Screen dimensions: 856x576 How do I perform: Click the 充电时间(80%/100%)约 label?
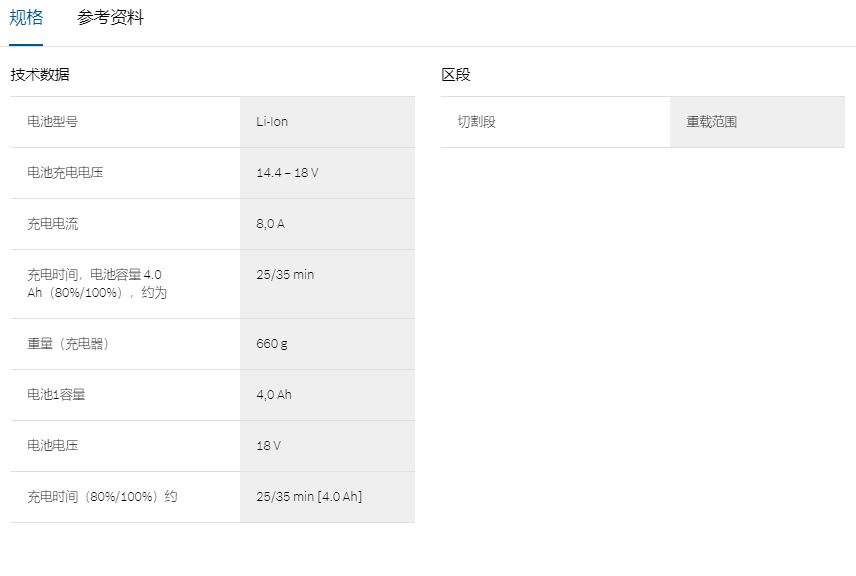coord(102,497)
